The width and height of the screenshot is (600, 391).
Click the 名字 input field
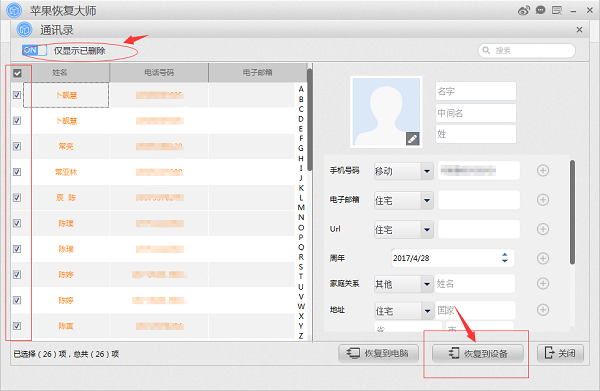(476, 91)
